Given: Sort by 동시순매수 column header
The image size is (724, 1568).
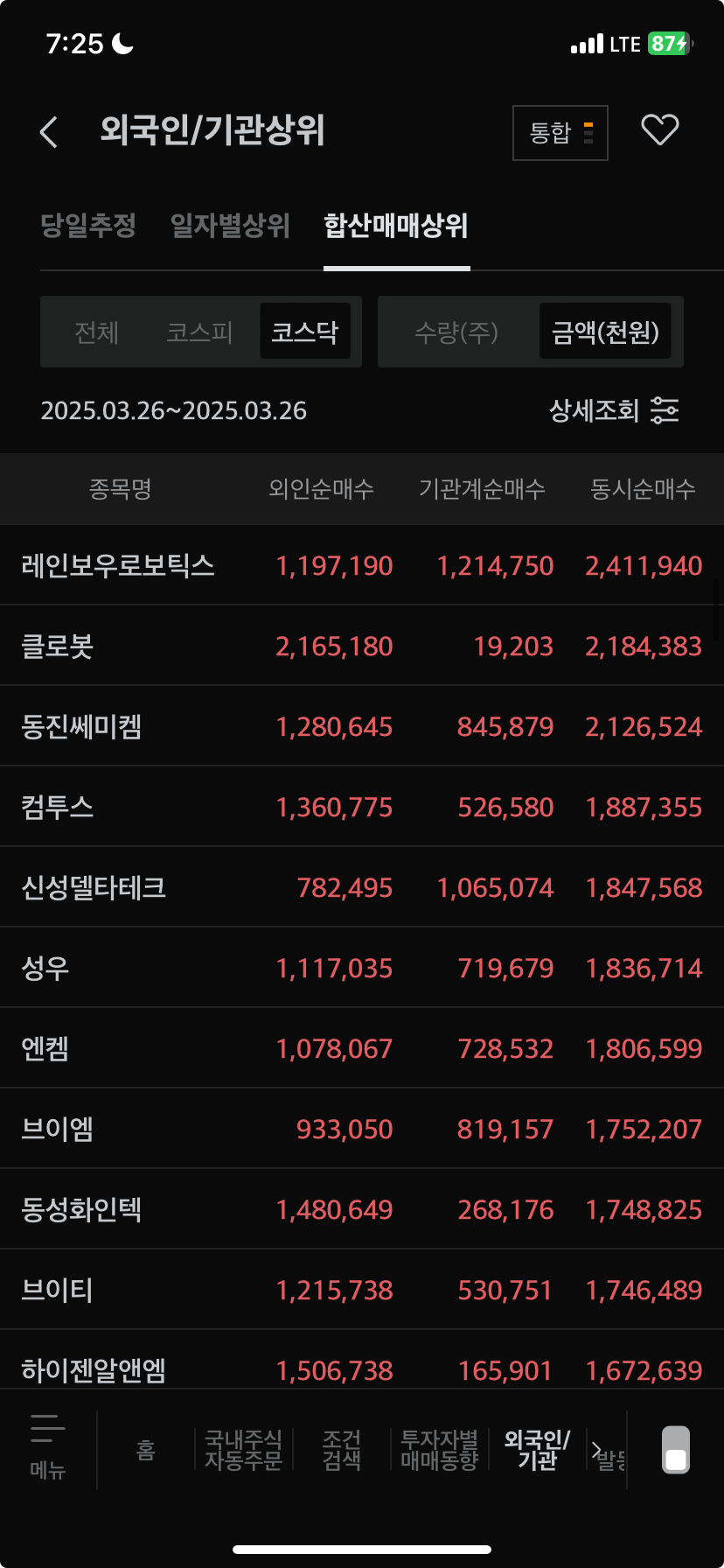Looking at the screenshot, I should pyautogui.click(x=644, y=488).
